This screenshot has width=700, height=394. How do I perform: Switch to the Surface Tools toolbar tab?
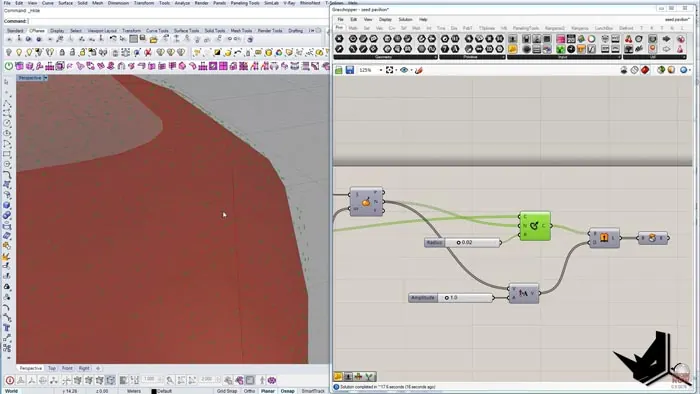(186, 31)
